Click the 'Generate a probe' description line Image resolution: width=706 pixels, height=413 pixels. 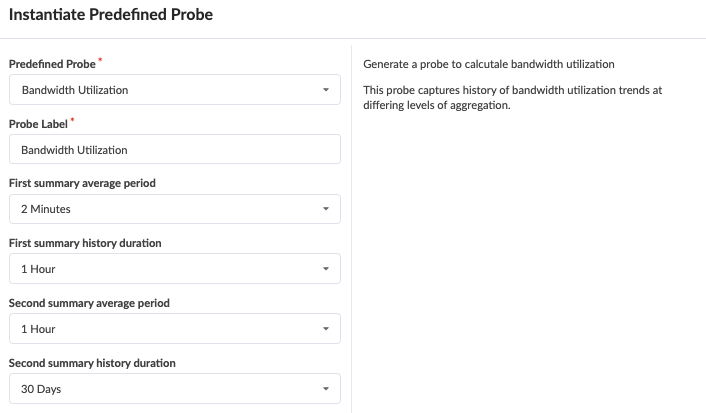coord(489,64)
